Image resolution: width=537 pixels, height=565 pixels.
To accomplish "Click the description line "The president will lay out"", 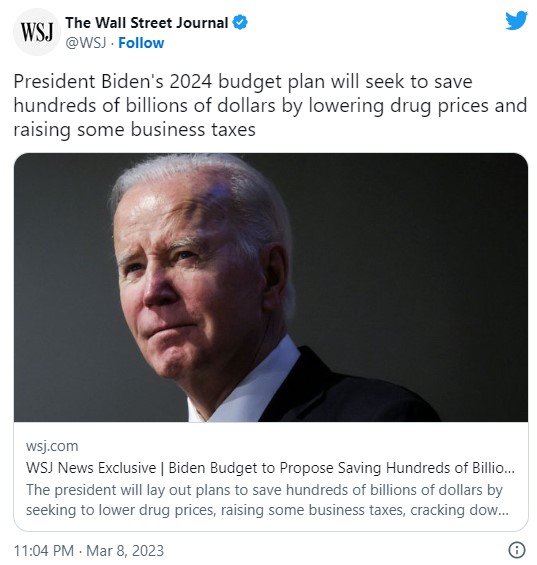I will pyautogui.click(x=264, y=490).
